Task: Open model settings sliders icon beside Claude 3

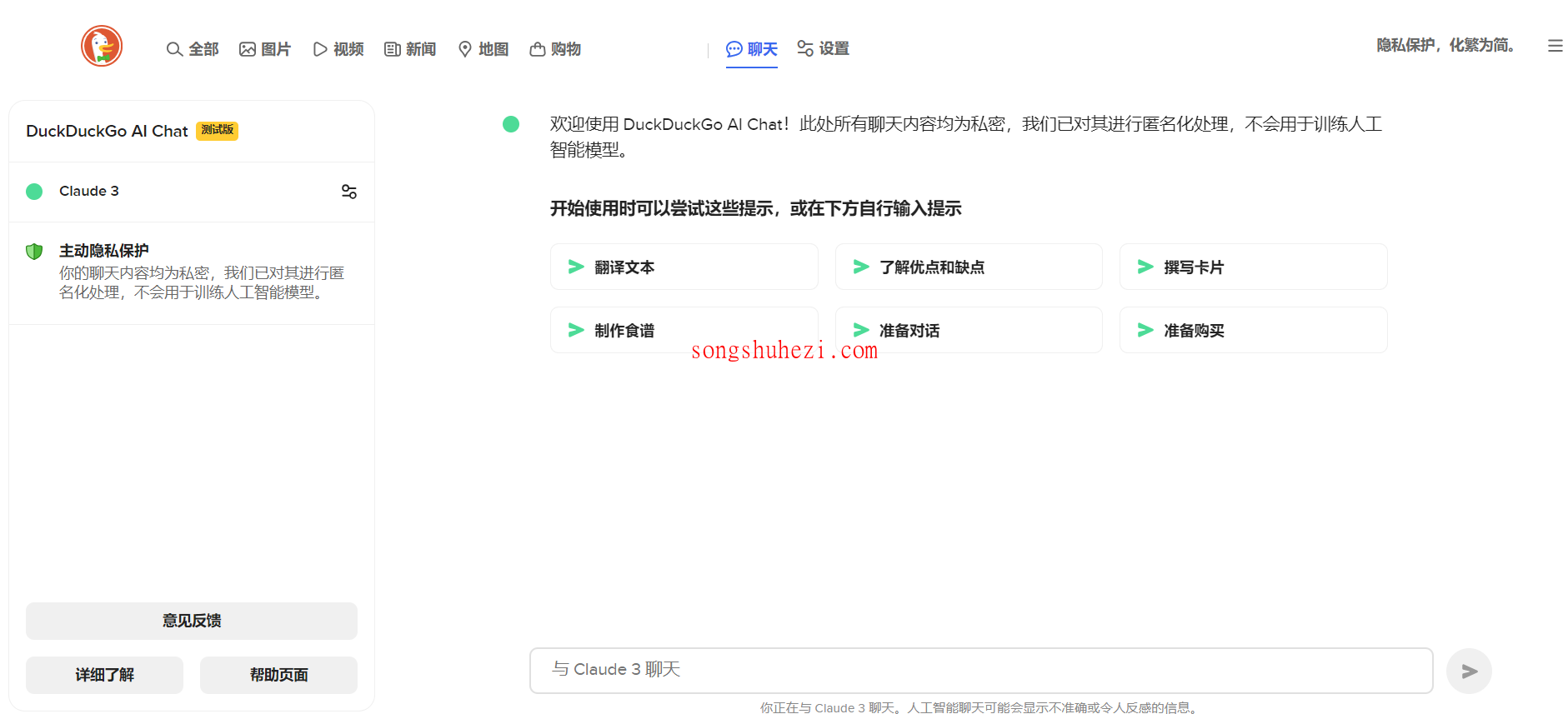Action: pyautogui.click(x=349, y=192)
